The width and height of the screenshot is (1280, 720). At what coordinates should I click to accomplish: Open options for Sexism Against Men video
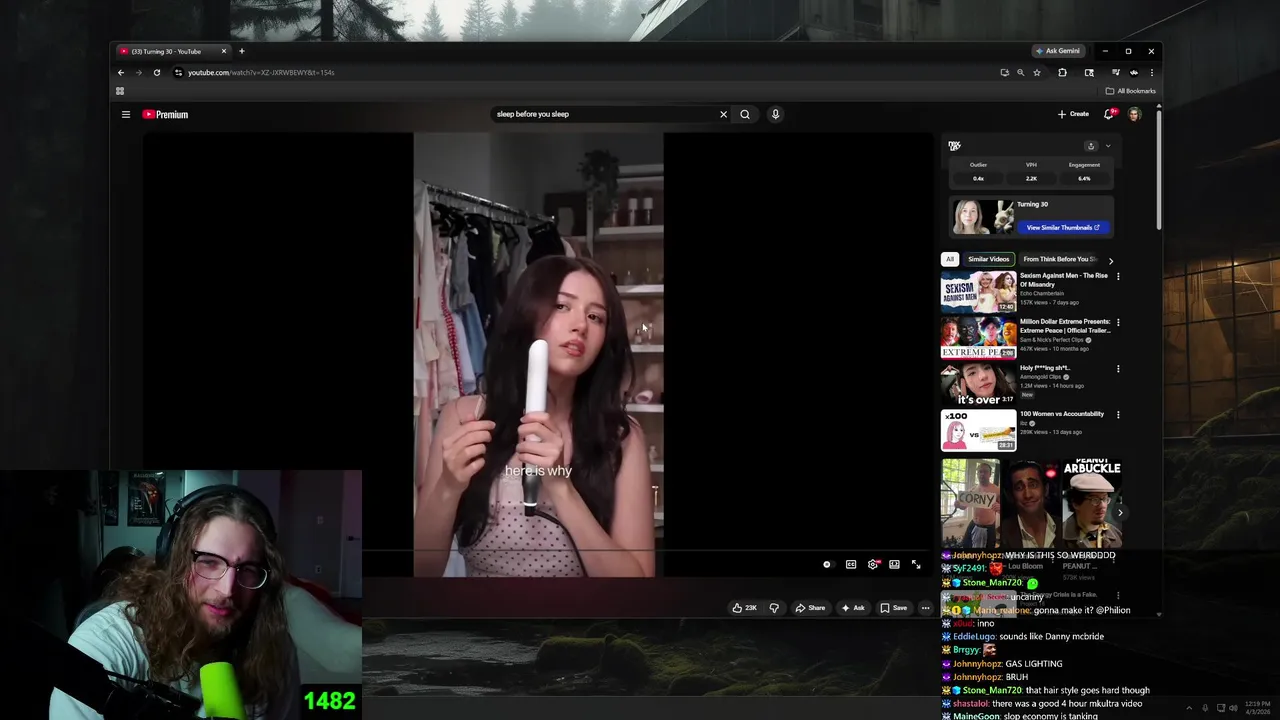[x=1118, y=276]
